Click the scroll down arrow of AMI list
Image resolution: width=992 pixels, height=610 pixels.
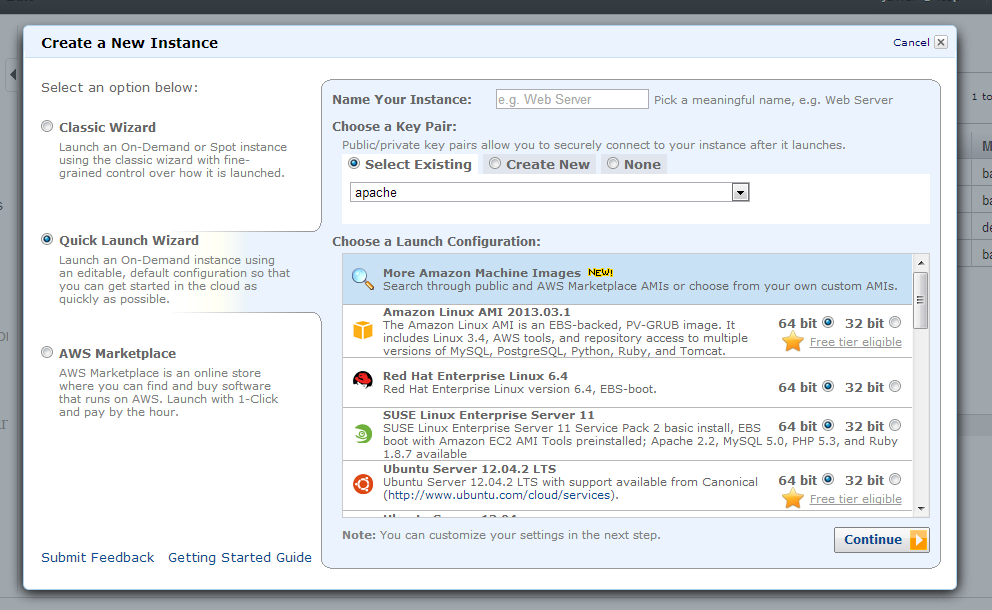click(x=921, y=509)
